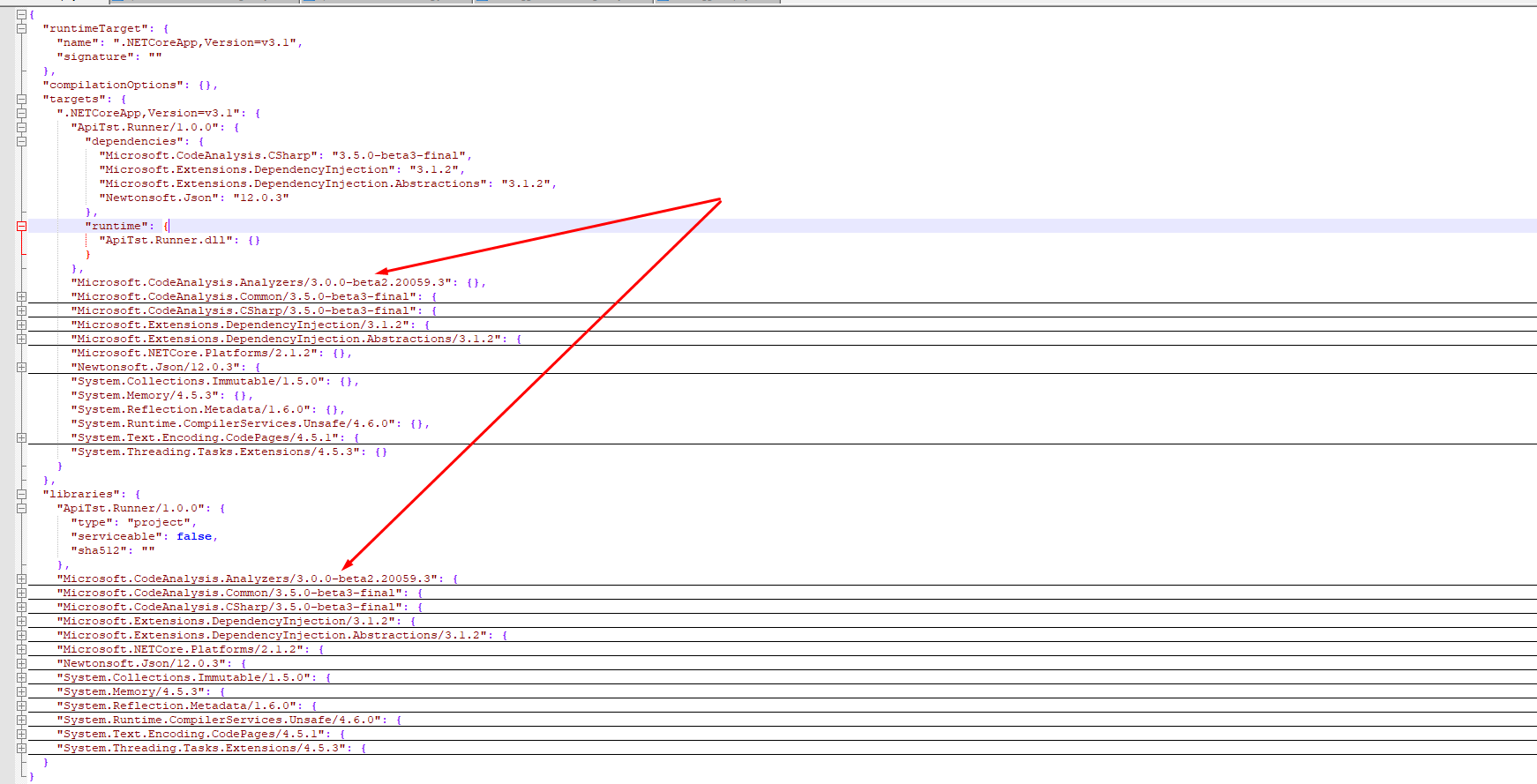Expand "Microsoft.CodeAnalysis.Common/3.5.0-beta3-final" under libraries
The width and height of the screenshot is (1537, 784).
(21, 593)
